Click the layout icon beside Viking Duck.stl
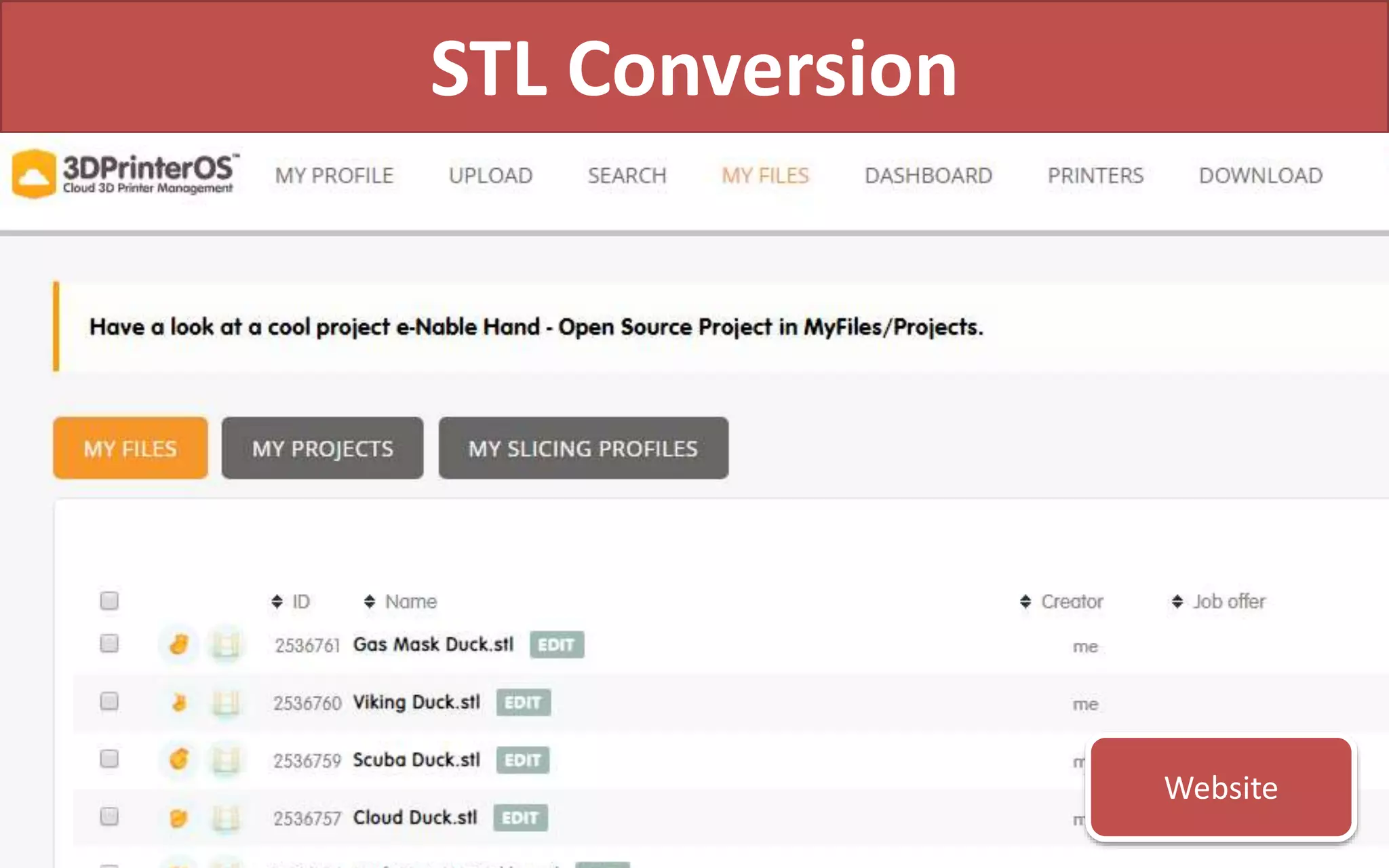This screenshot has height=868, width=1389. coord(226,703)
